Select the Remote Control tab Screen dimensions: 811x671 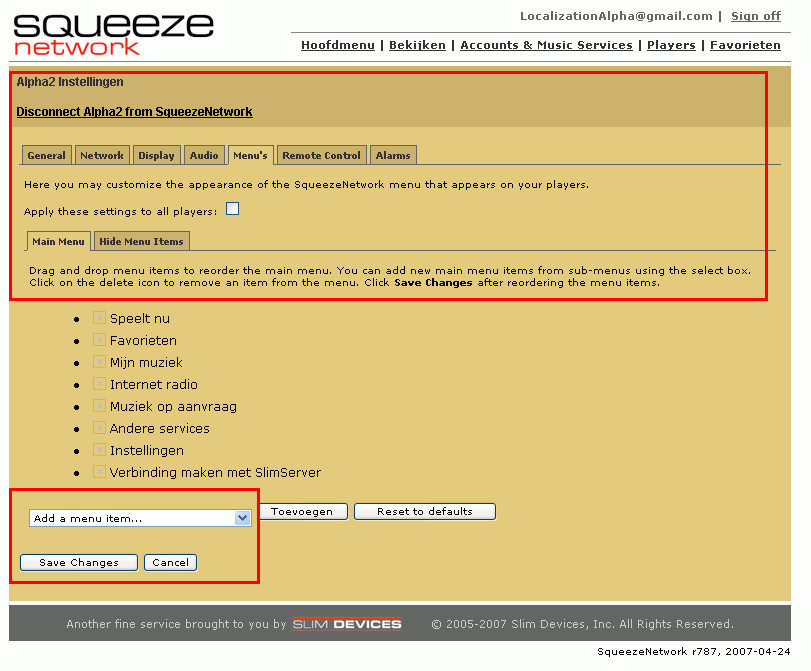321,155
